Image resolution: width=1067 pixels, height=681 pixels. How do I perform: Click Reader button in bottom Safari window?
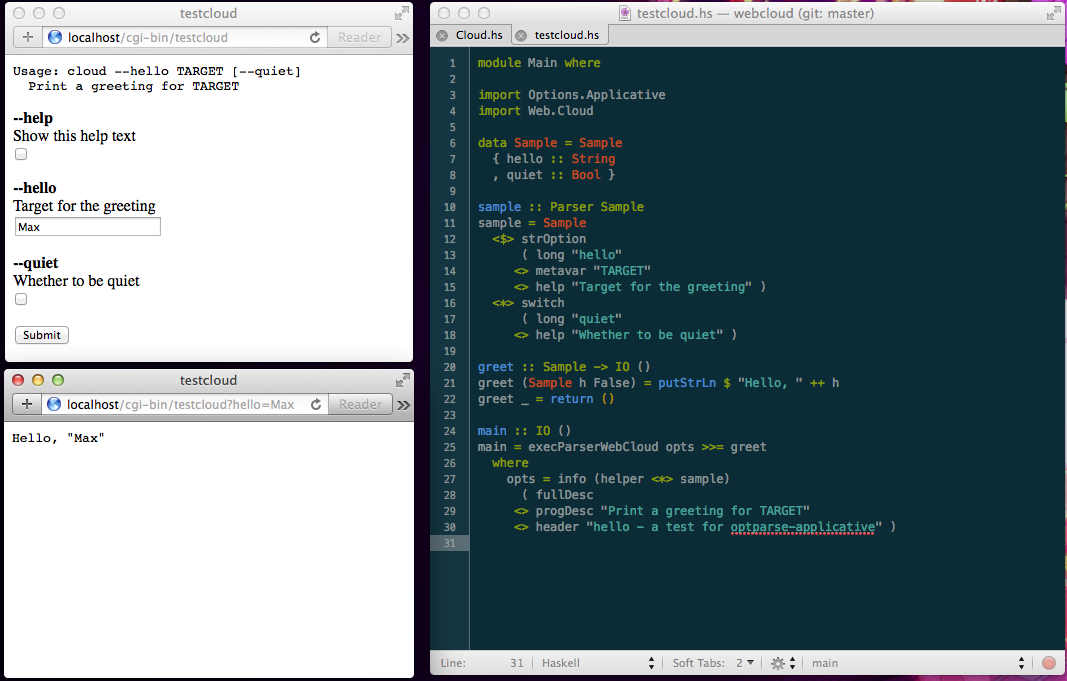pyautogui.click(x=361, y=404)
